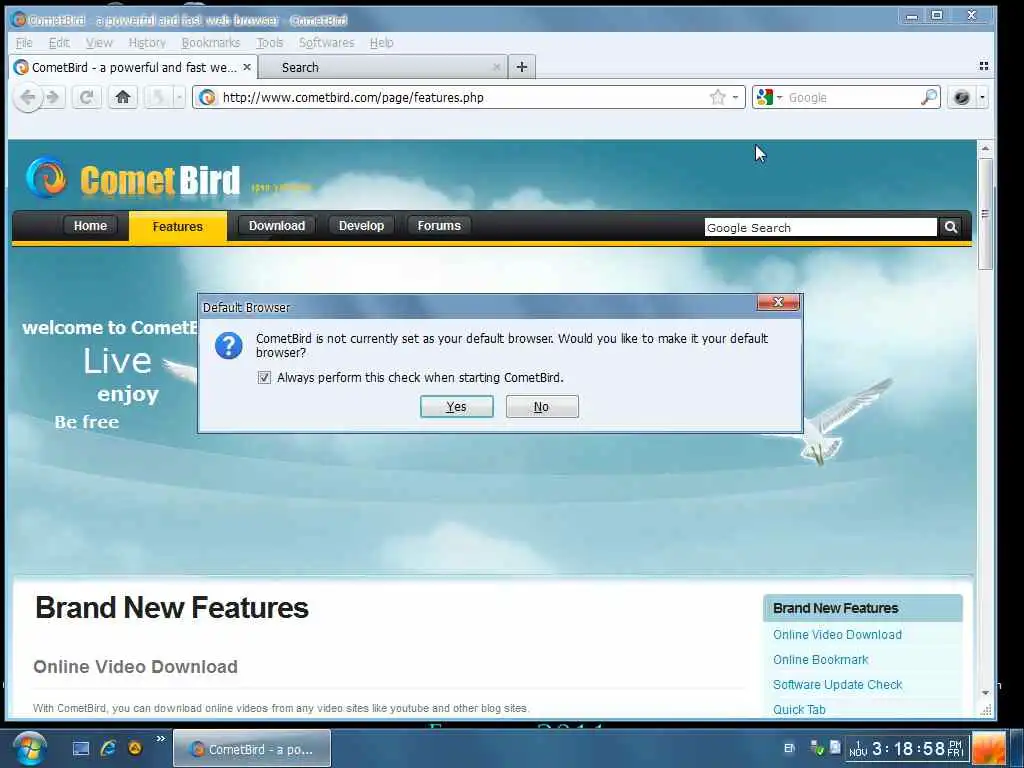
Task: Go to Home in site navigation
Action: coord(90,225)
